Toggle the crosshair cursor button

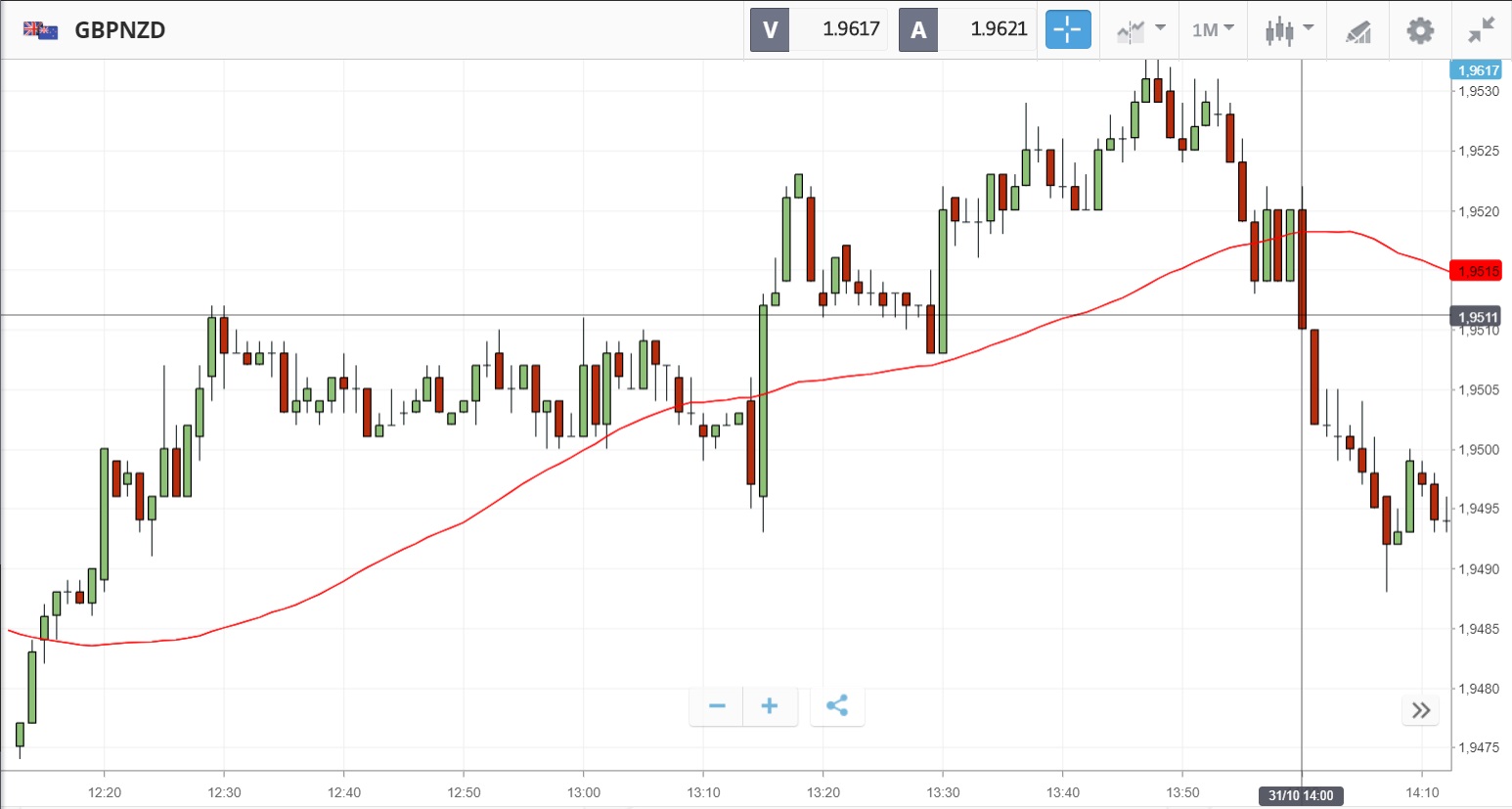(1068, 30)
